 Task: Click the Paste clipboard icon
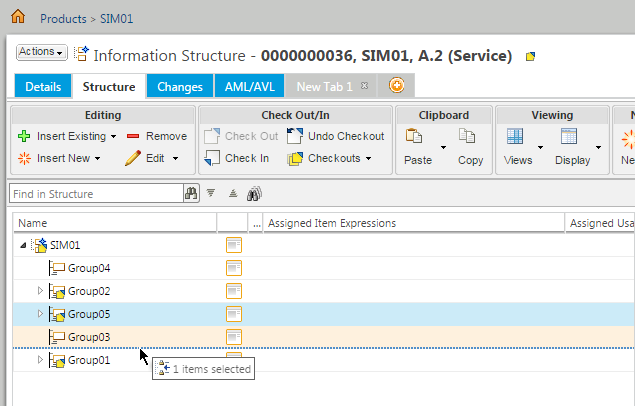[x=415, y=139]
